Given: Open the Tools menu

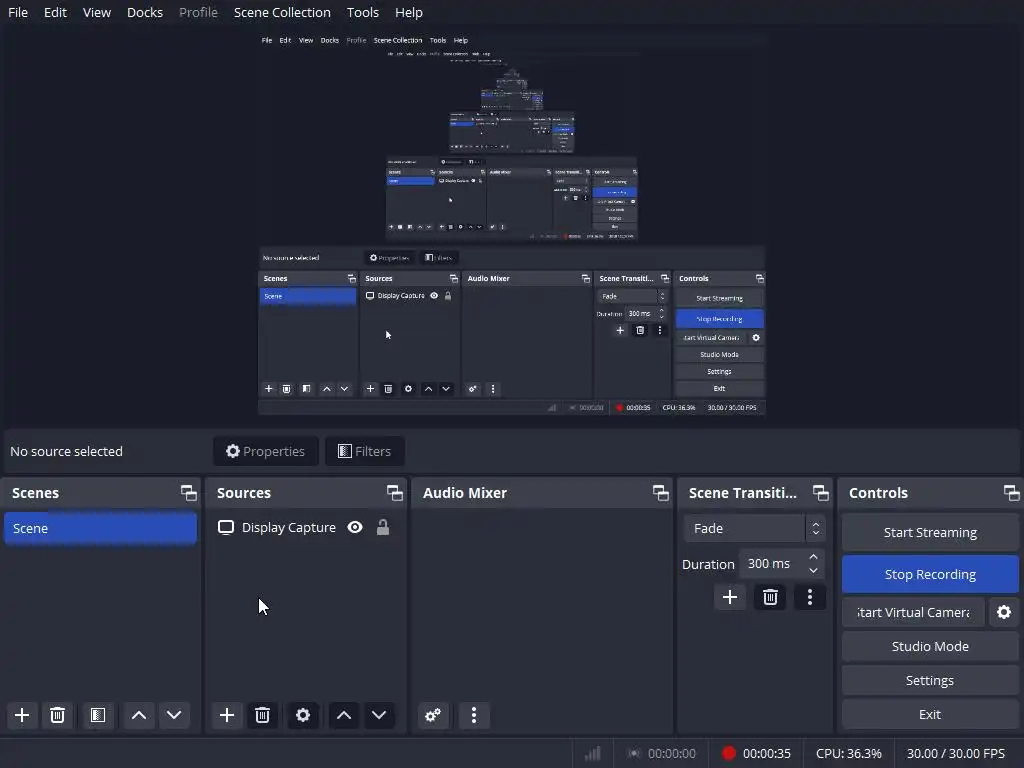Looking at the screenshot, I should (x=362, y=12).
